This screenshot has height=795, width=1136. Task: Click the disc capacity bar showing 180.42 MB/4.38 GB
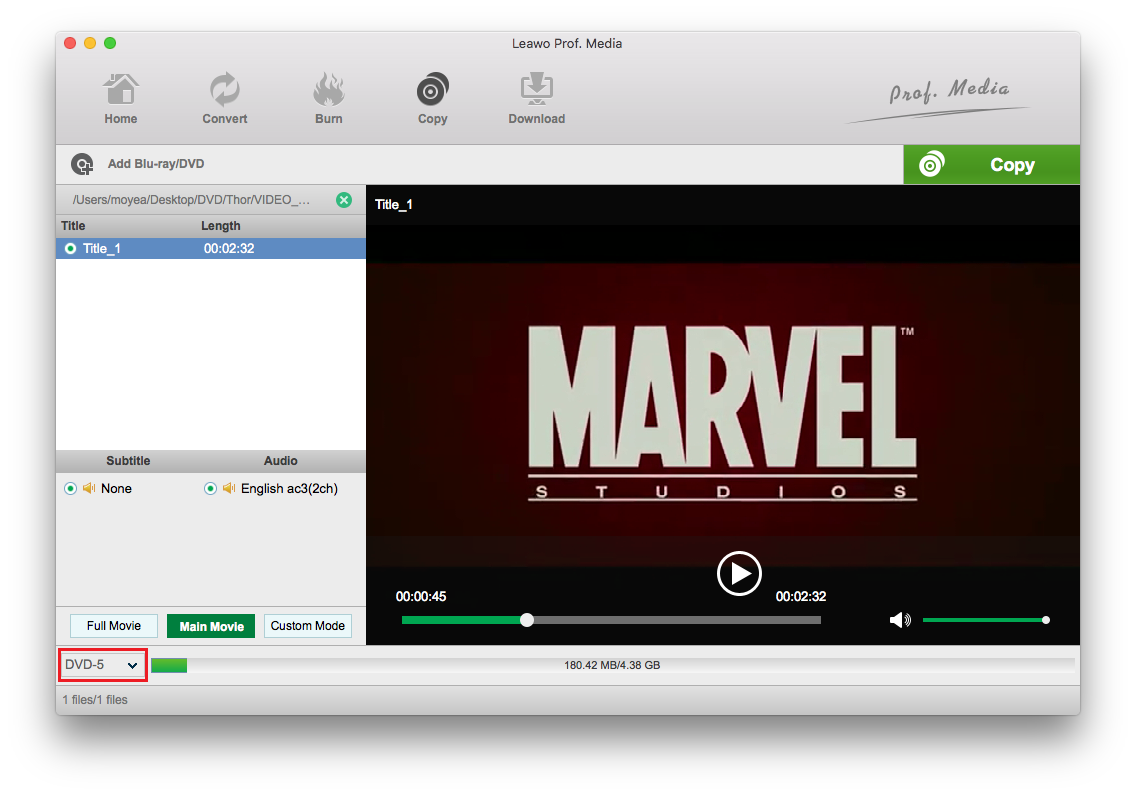[x=612, y=665]
